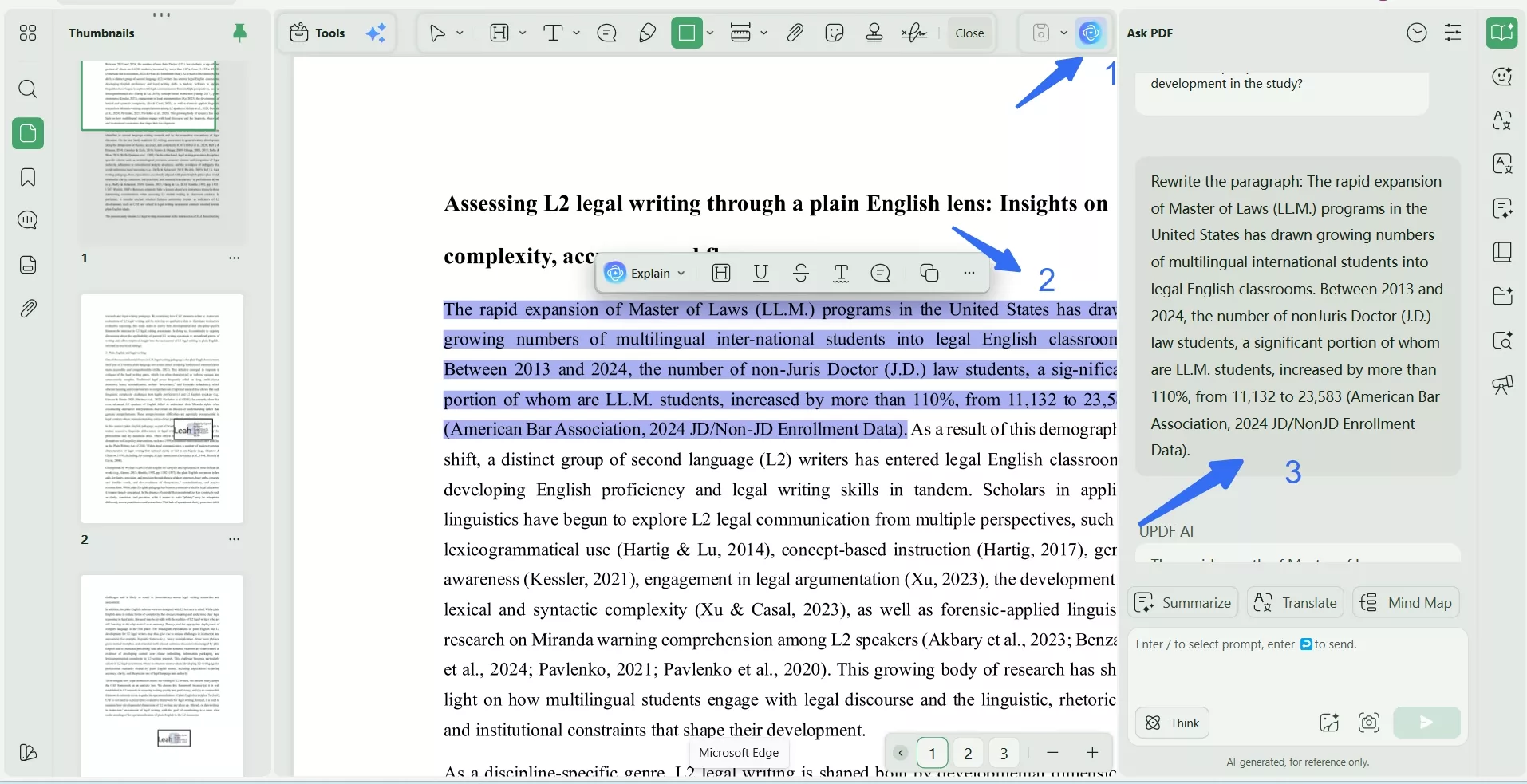The height and width of the screenshot is (784, 1527).
Task: Select page 1 thumbnail
Action: click(164, 152)
